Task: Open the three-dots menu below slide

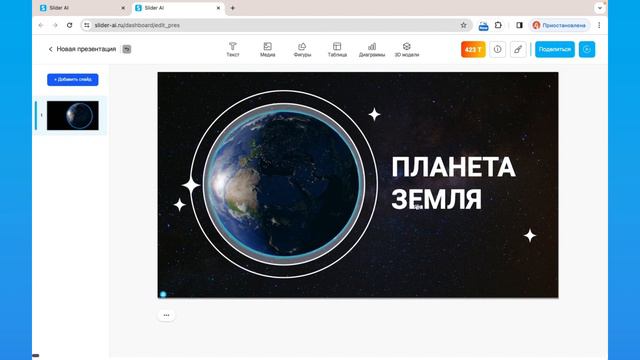Action: [x=166, y=315]
